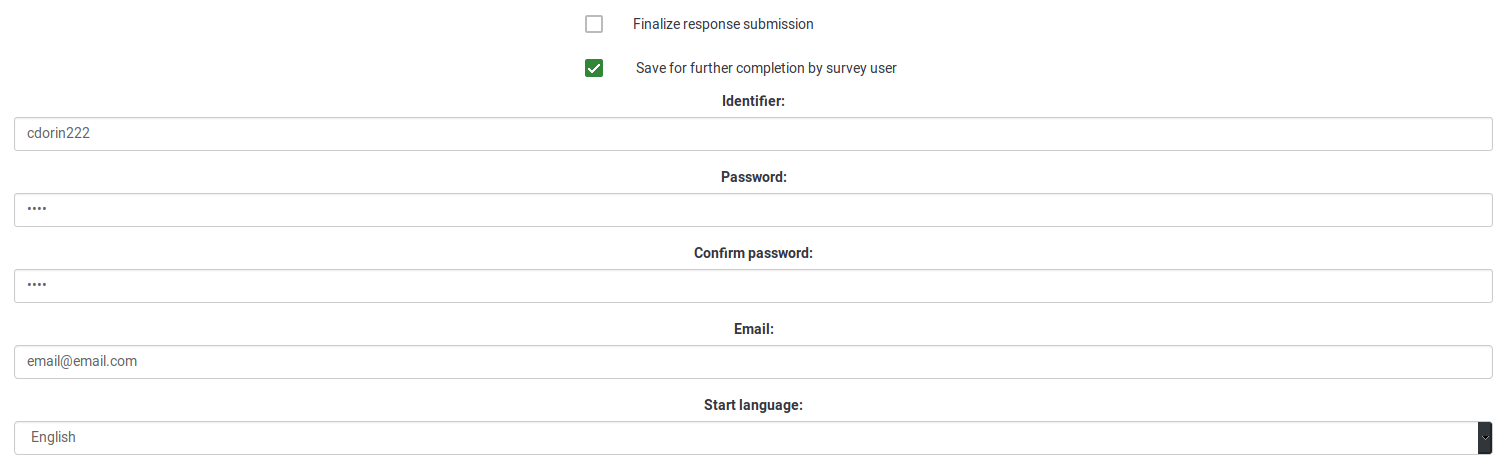Click the selected 'English' language value

tap(54, 437)
